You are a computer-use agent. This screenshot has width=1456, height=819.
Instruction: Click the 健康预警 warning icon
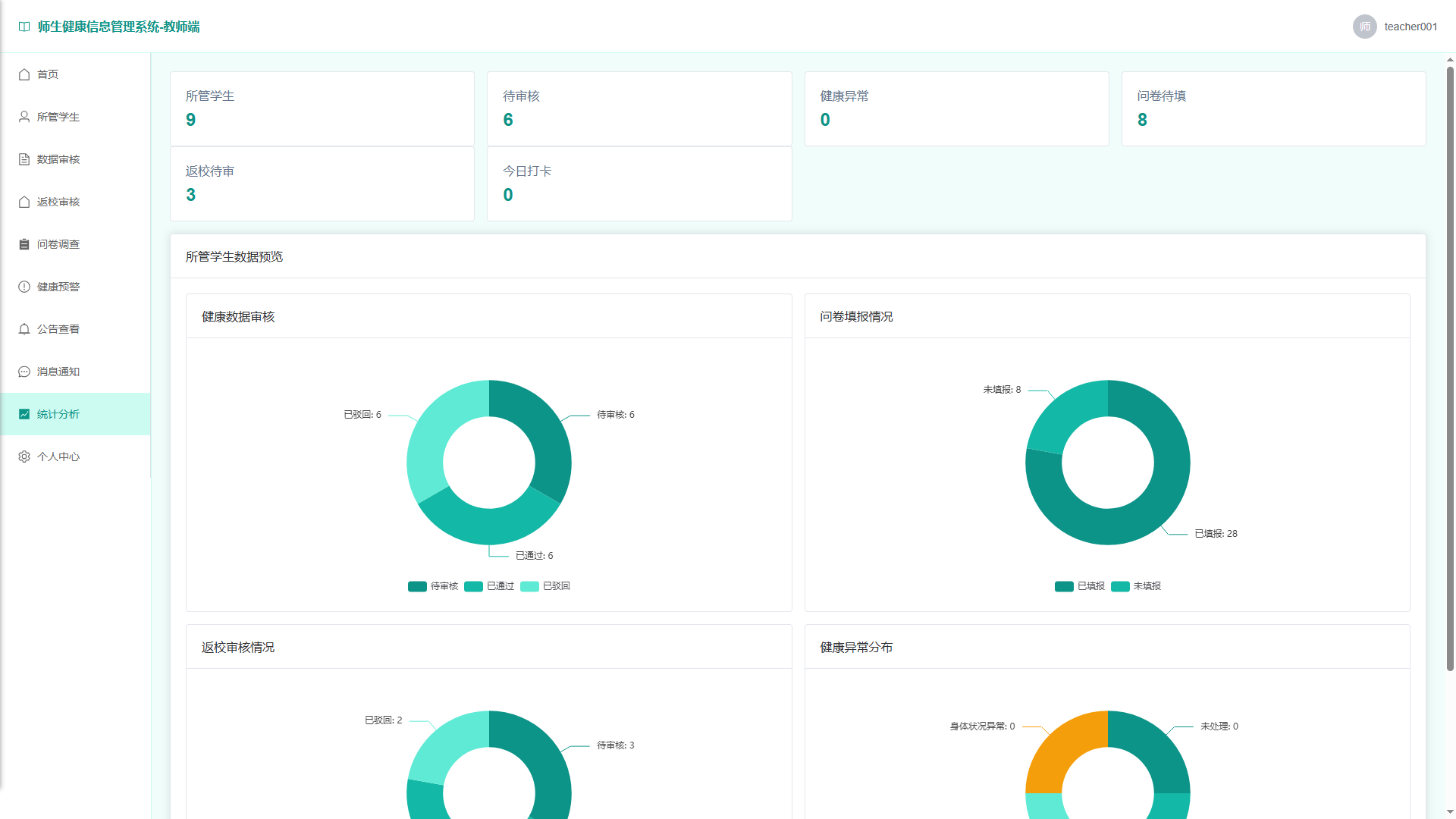point(24,287)
